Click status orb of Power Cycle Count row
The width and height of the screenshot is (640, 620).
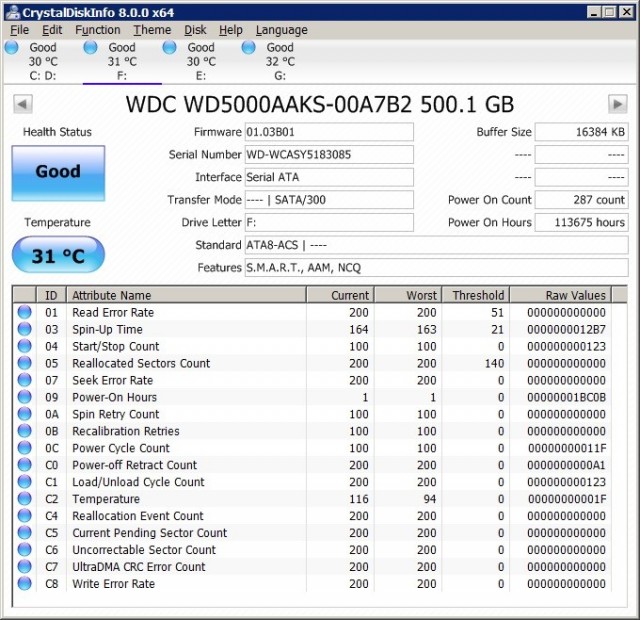point(24,448)
